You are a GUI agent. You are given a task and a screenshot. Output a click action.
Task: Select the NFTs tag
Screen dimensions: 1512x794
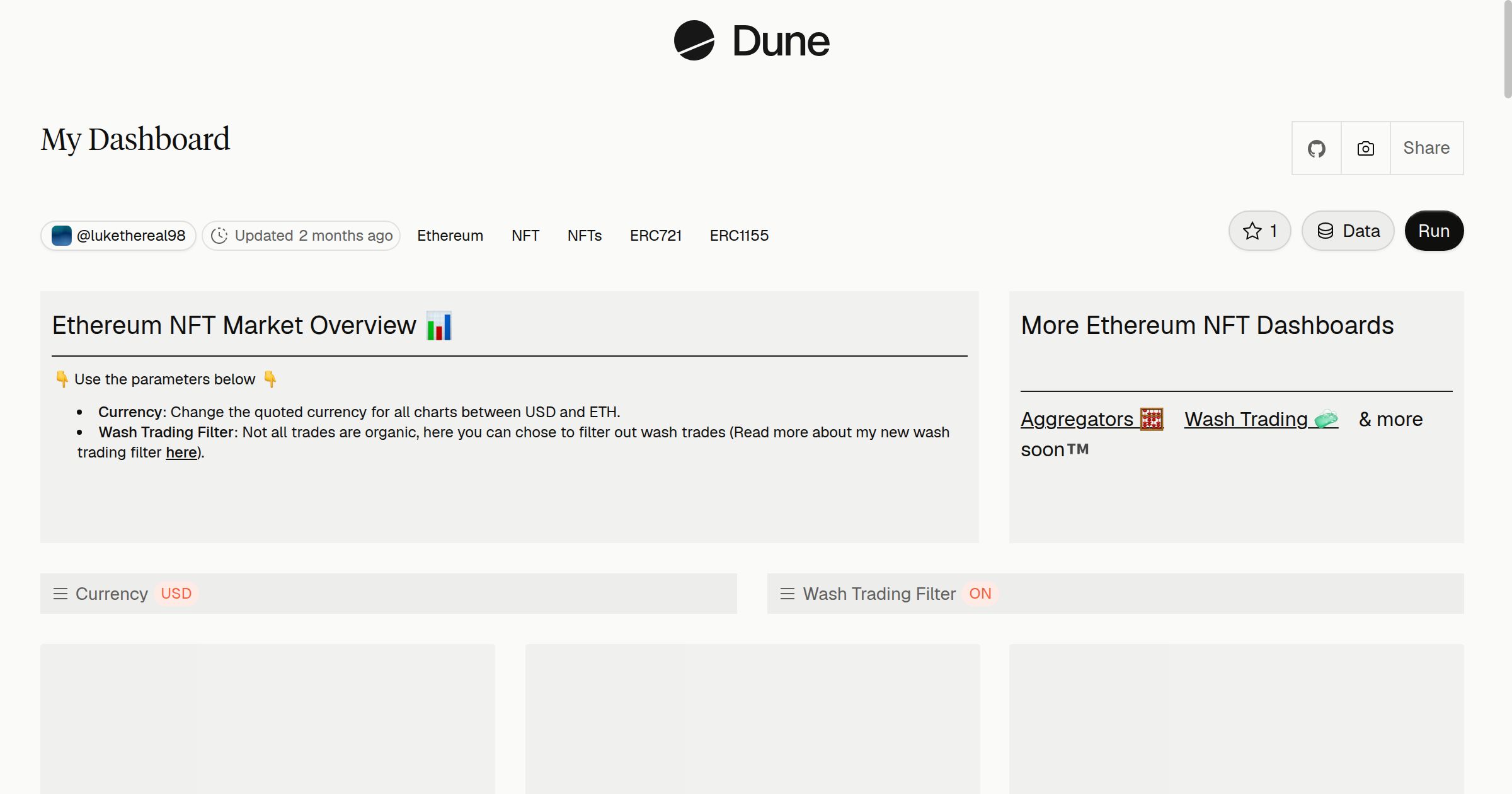585,236
